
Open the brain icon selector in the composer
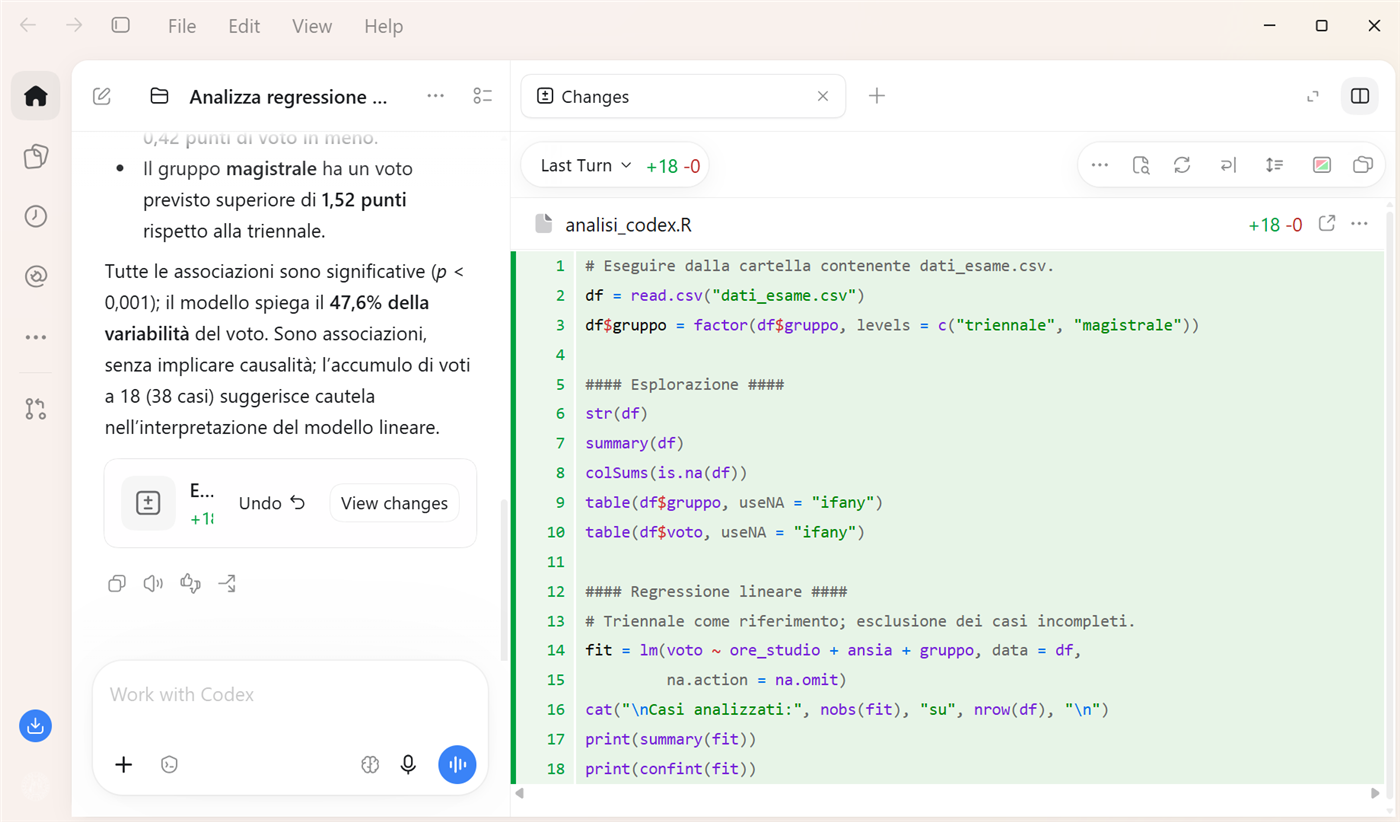point(370,765)
